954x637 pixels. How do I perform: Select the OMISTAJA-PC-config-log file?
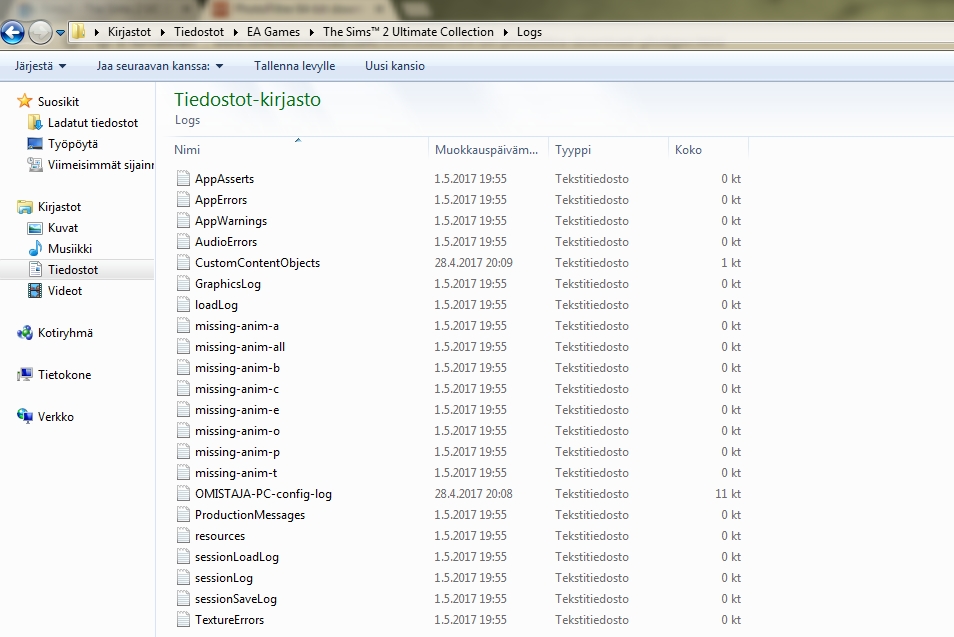click(x=263, y=494)
